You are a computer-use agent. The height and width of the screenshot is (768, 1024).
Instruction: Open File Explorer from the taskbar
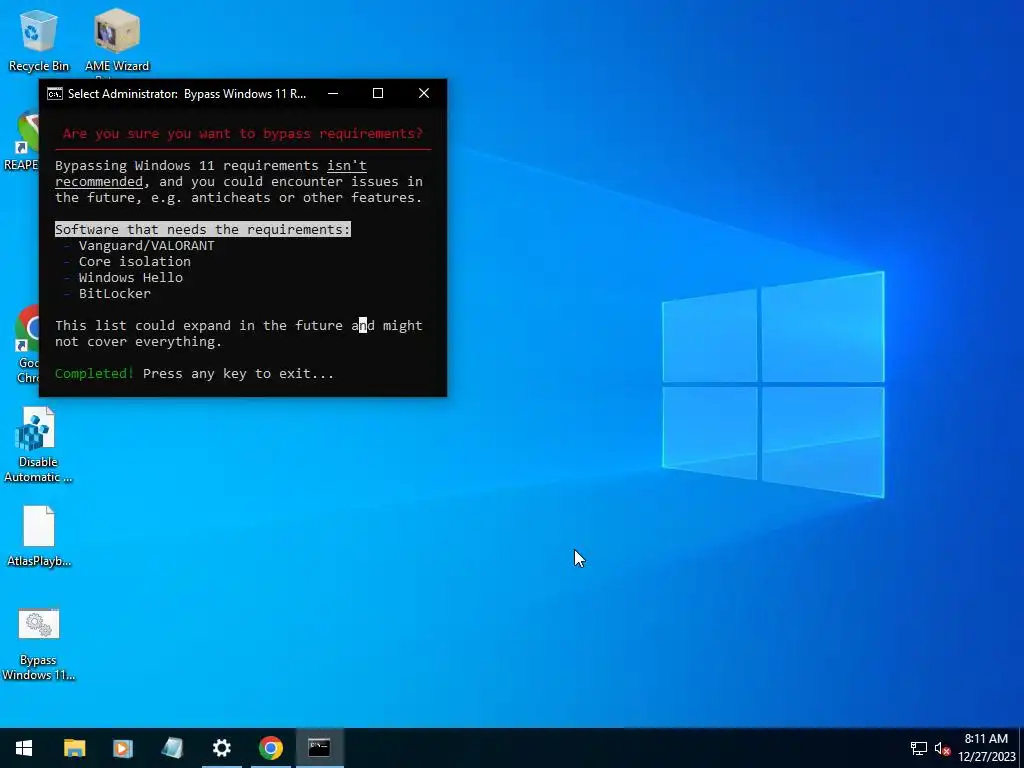pos(74,748)
